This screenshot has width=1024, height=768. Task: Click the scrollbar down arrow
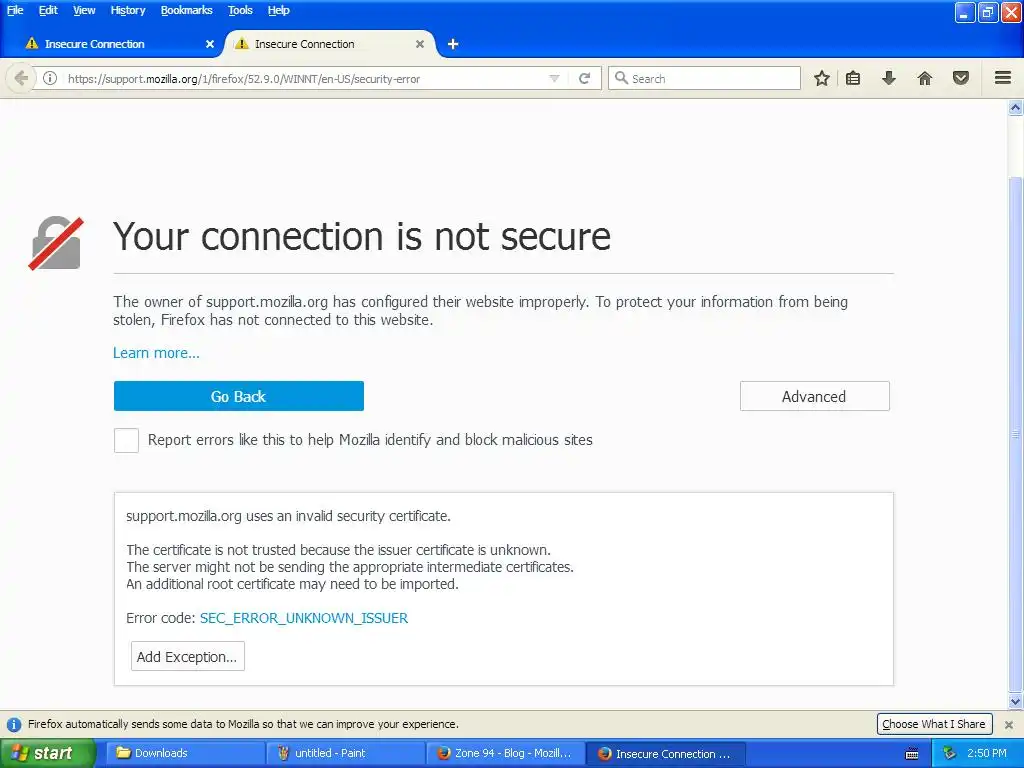tap(1016, 702)
